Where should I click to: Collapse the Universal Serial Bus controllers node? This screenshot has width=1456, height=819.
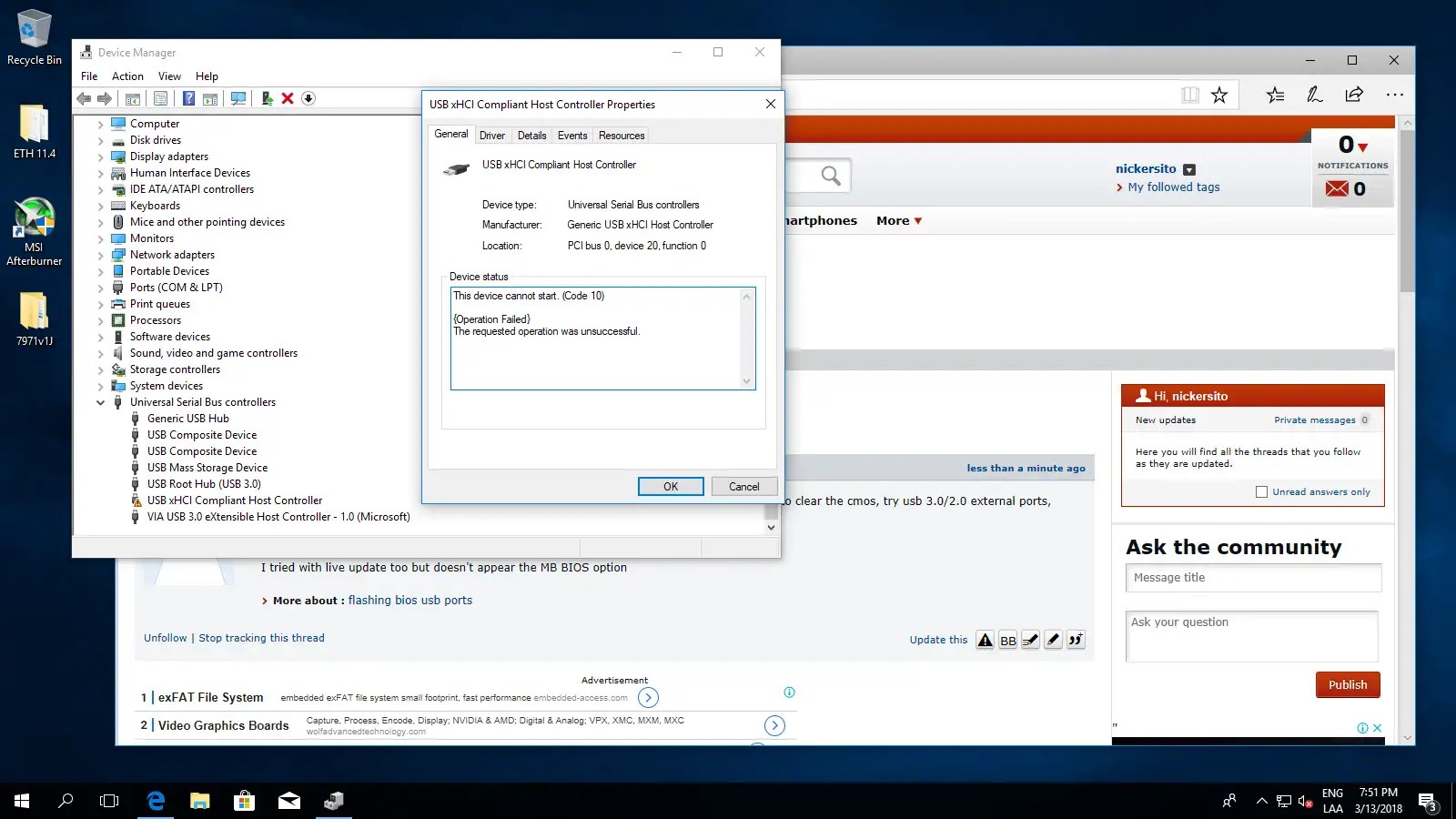click(101, 402)
